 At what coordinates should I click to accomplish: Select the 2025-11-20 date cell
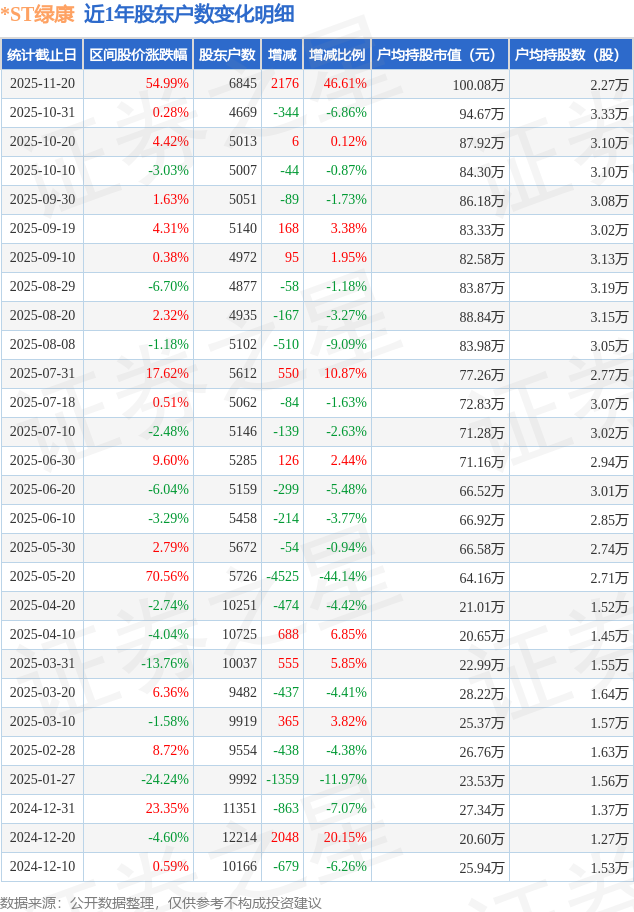42,84
